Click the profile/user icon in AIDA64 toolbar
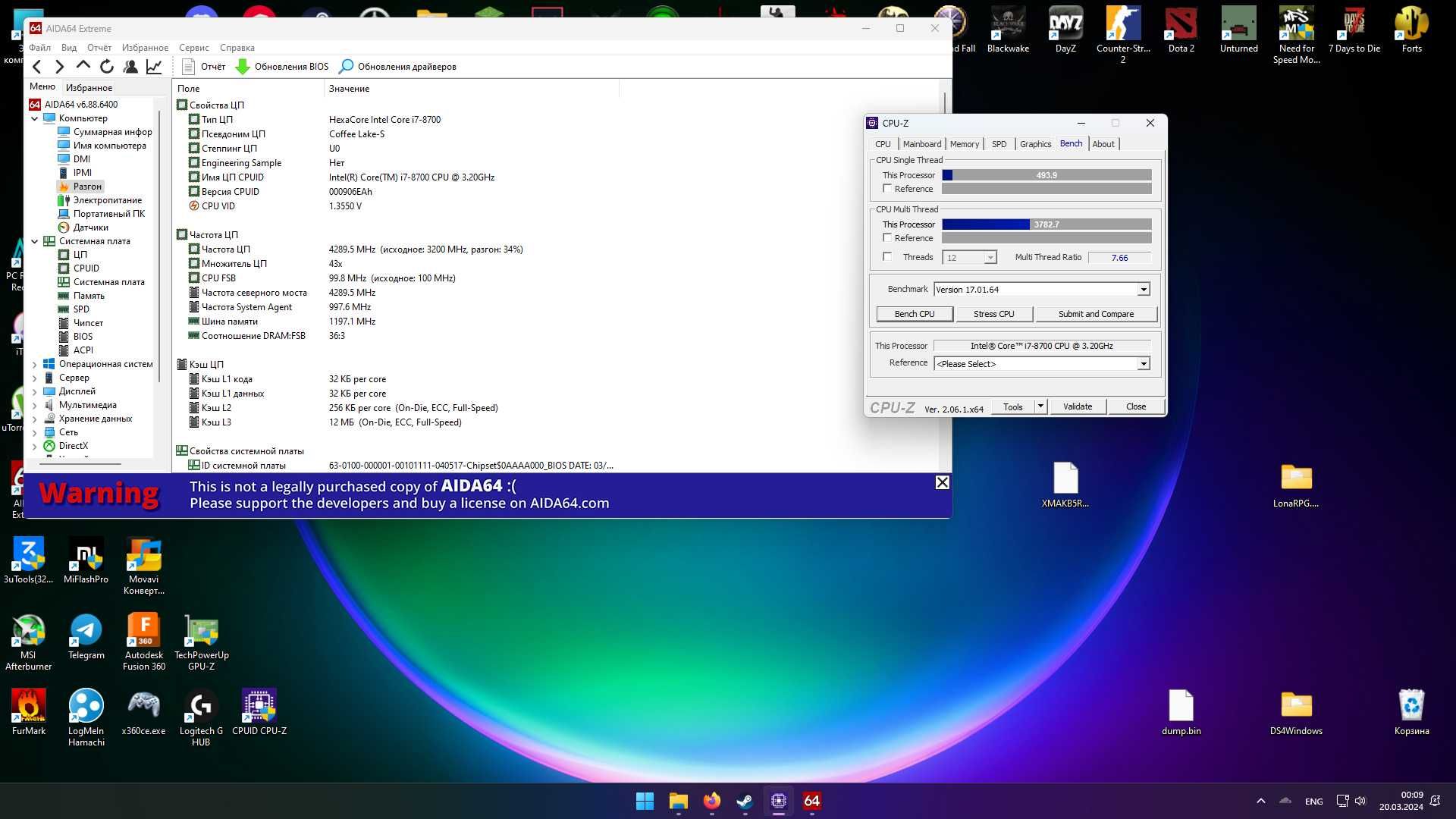The image size is (1456, 819). 131,66
